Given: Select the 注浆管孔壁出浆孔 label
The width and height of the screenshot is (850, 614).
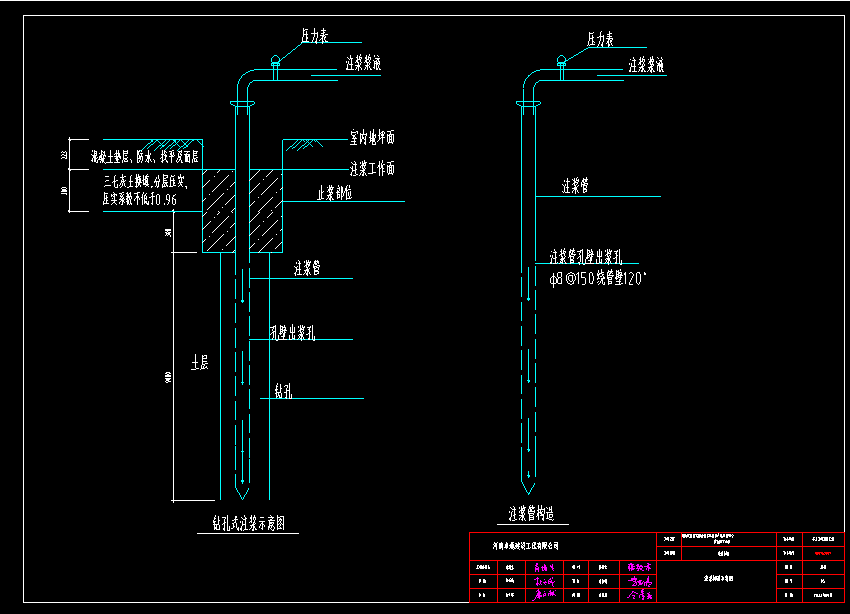Looking at the screenshot, I should tap(586, 256).
